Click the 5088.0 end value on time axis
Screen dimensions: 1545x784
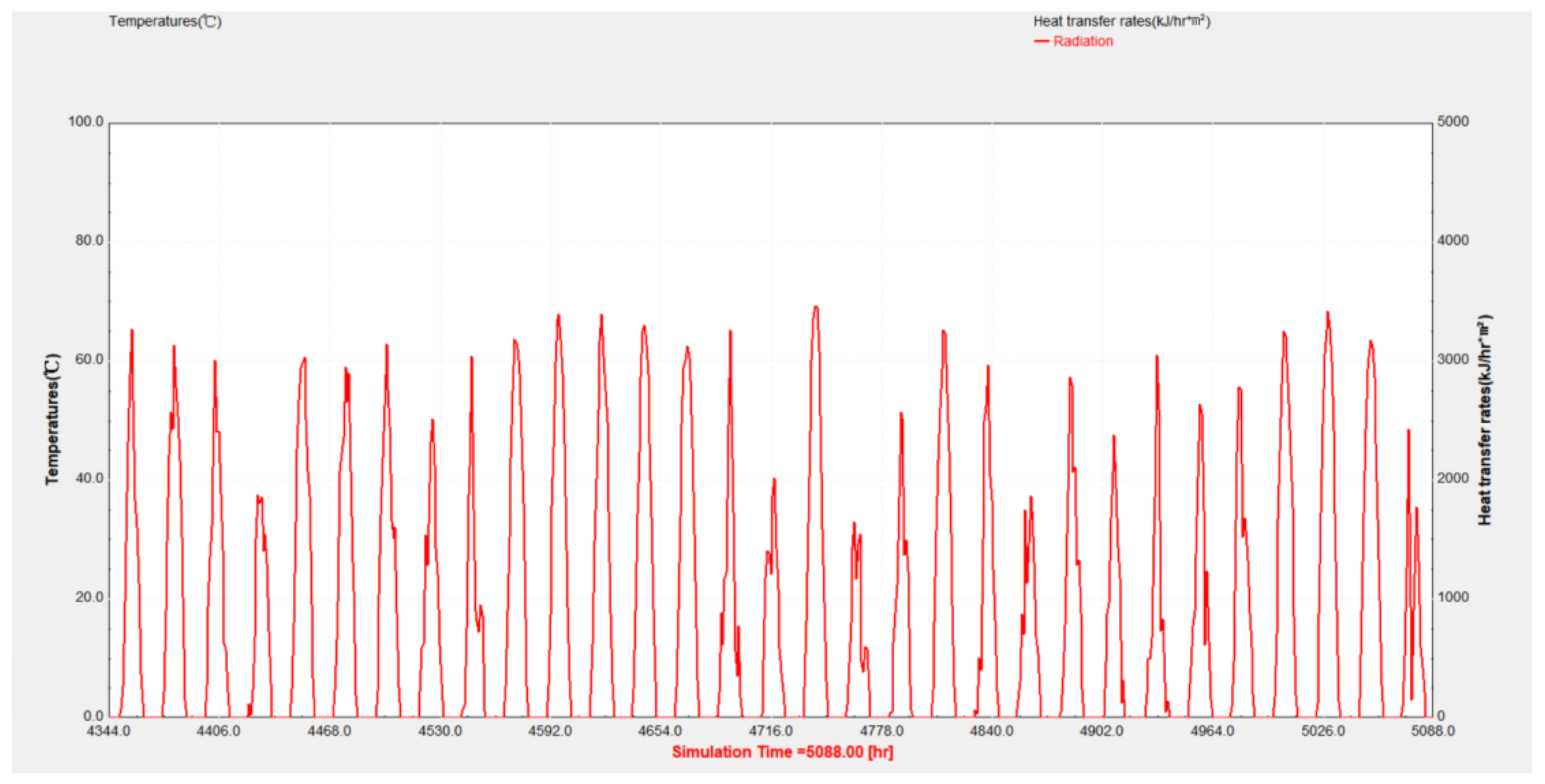pos(1433,731)
